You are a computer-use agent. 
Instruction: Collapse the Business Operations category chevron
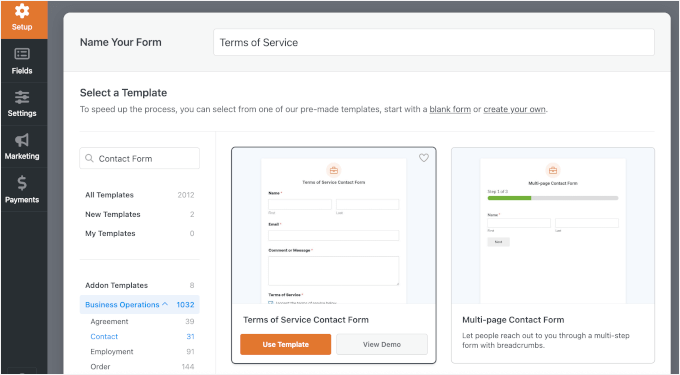(x=165, y=304)
